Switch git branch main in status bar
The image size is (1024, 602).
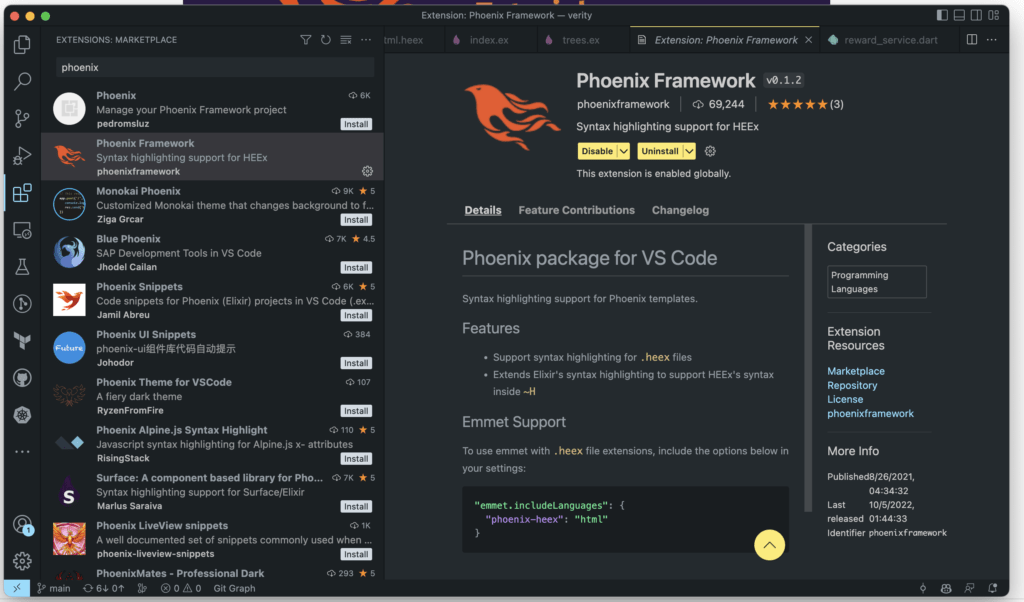coord(54,588)
